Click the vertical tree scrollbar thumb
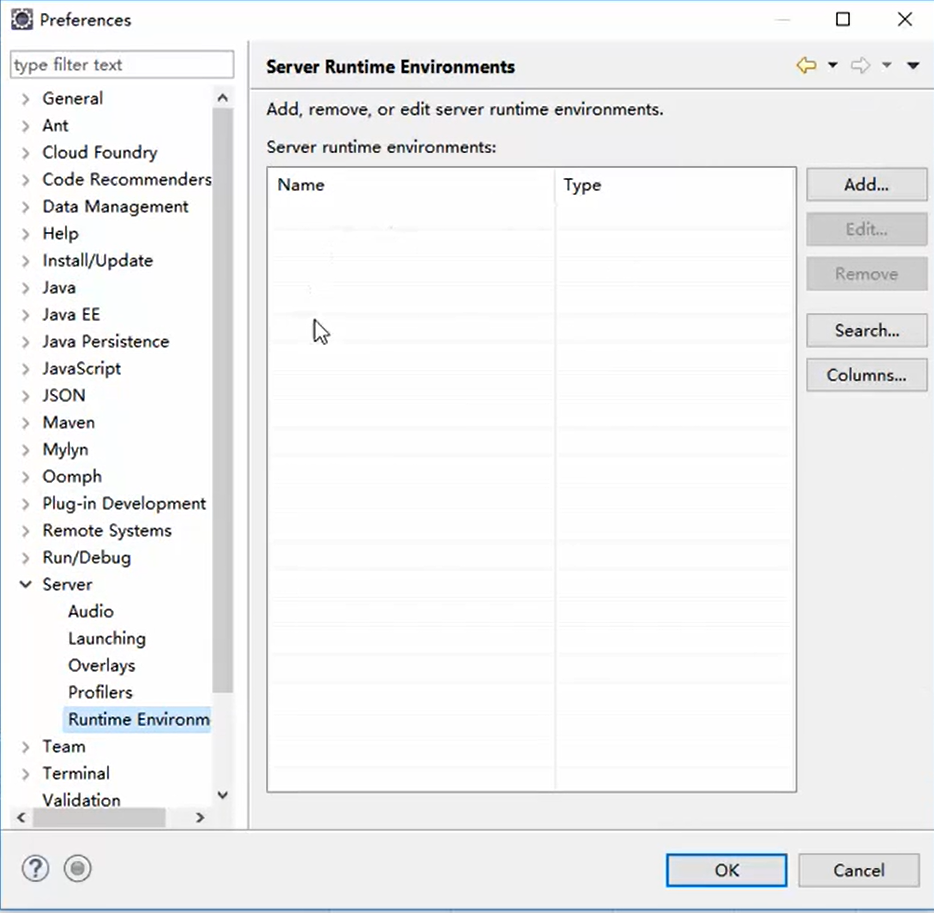The width and height of the screenshot is (934, 913). pos(223,400)
